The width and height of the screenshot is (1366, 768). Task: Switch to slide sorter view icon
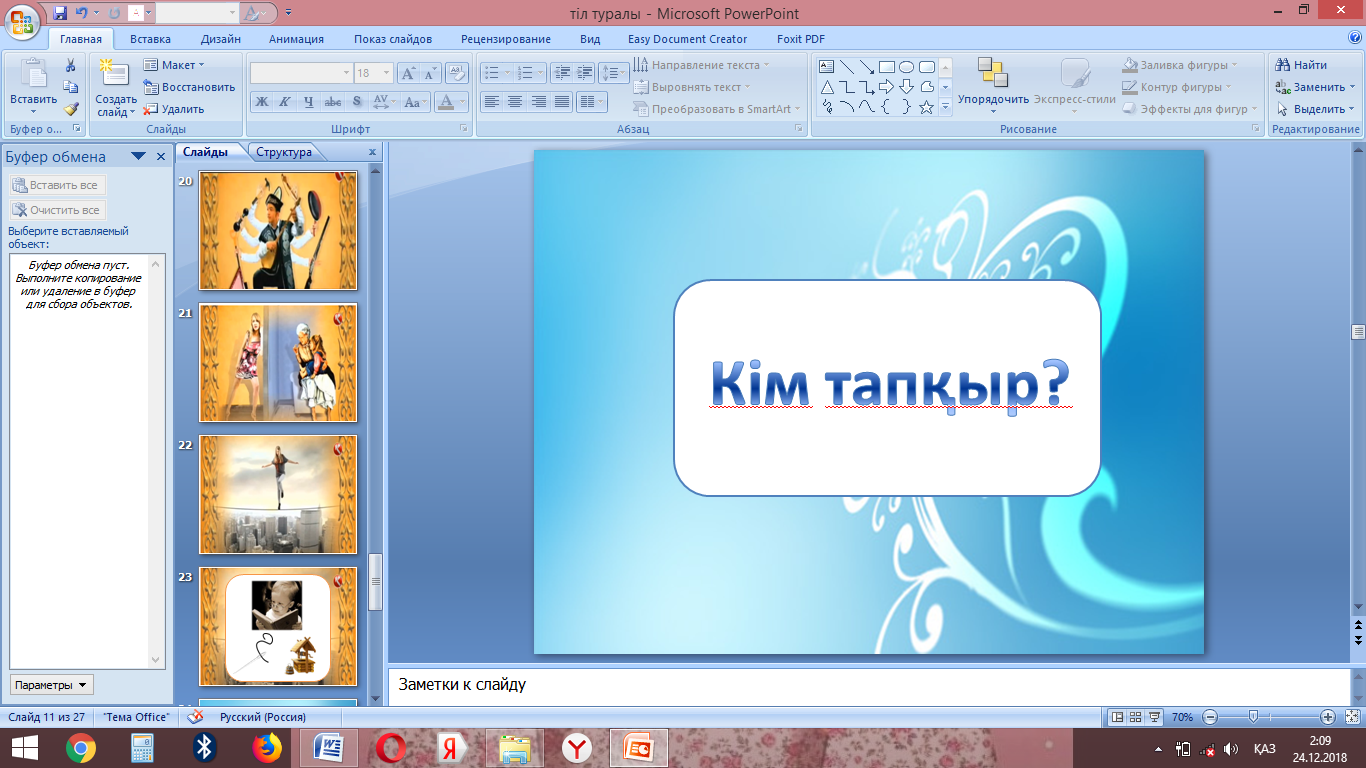point(1136,717)
